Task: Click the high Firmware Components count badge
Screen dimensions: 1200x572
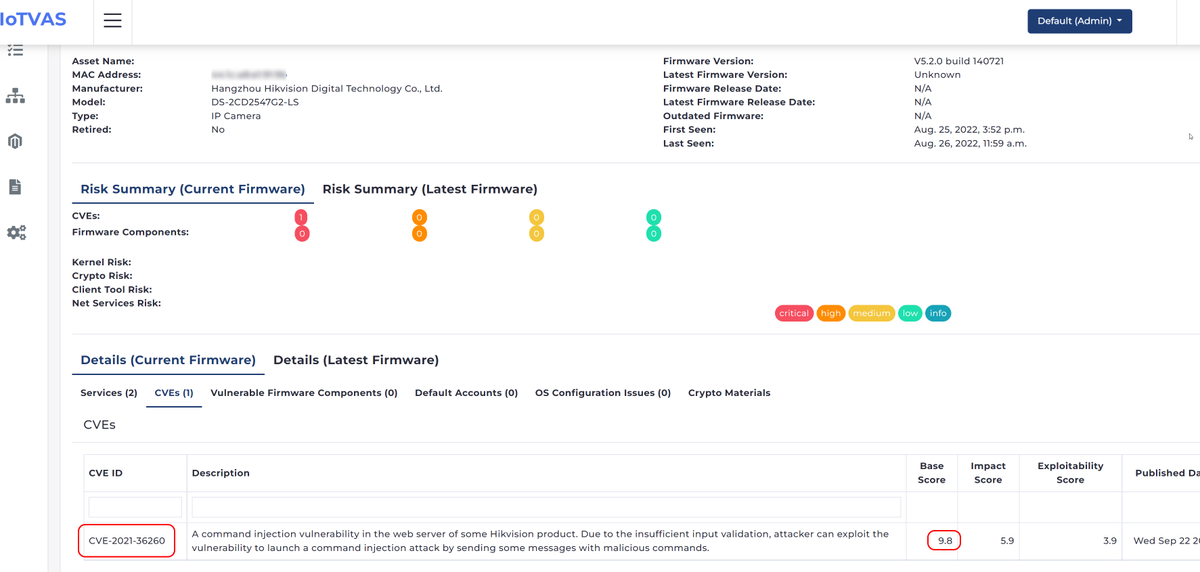Action: coord(419,233)
